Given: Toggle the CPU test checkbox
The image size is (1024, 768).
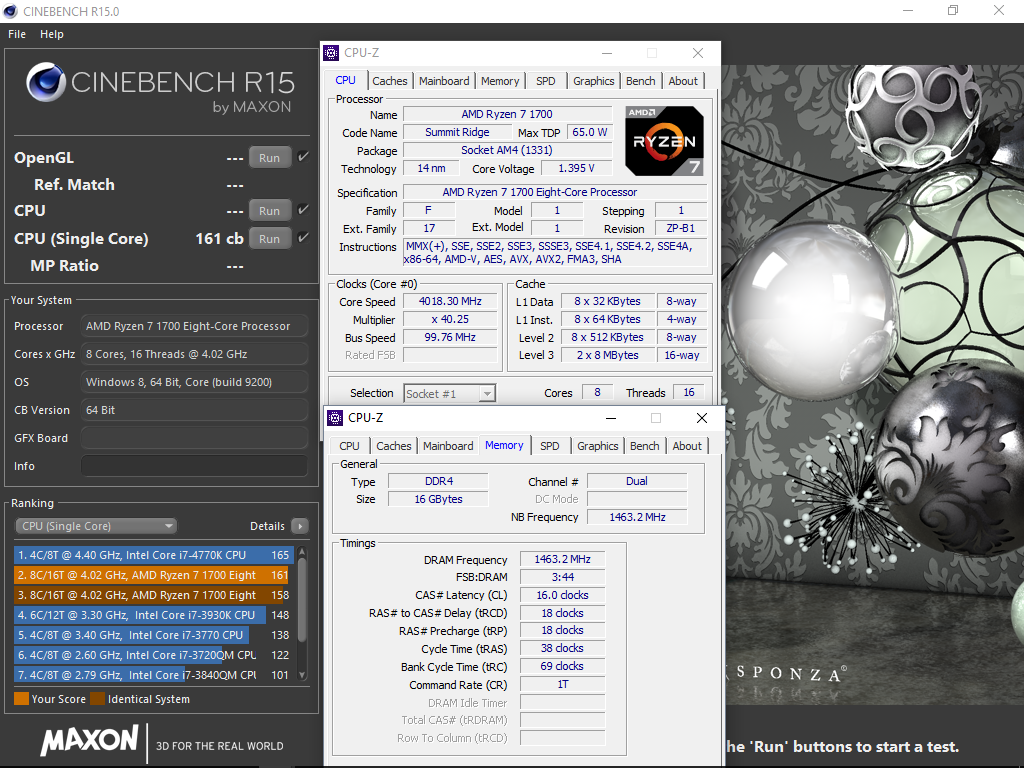Looking at the screenshot, I should click(303, 210).
